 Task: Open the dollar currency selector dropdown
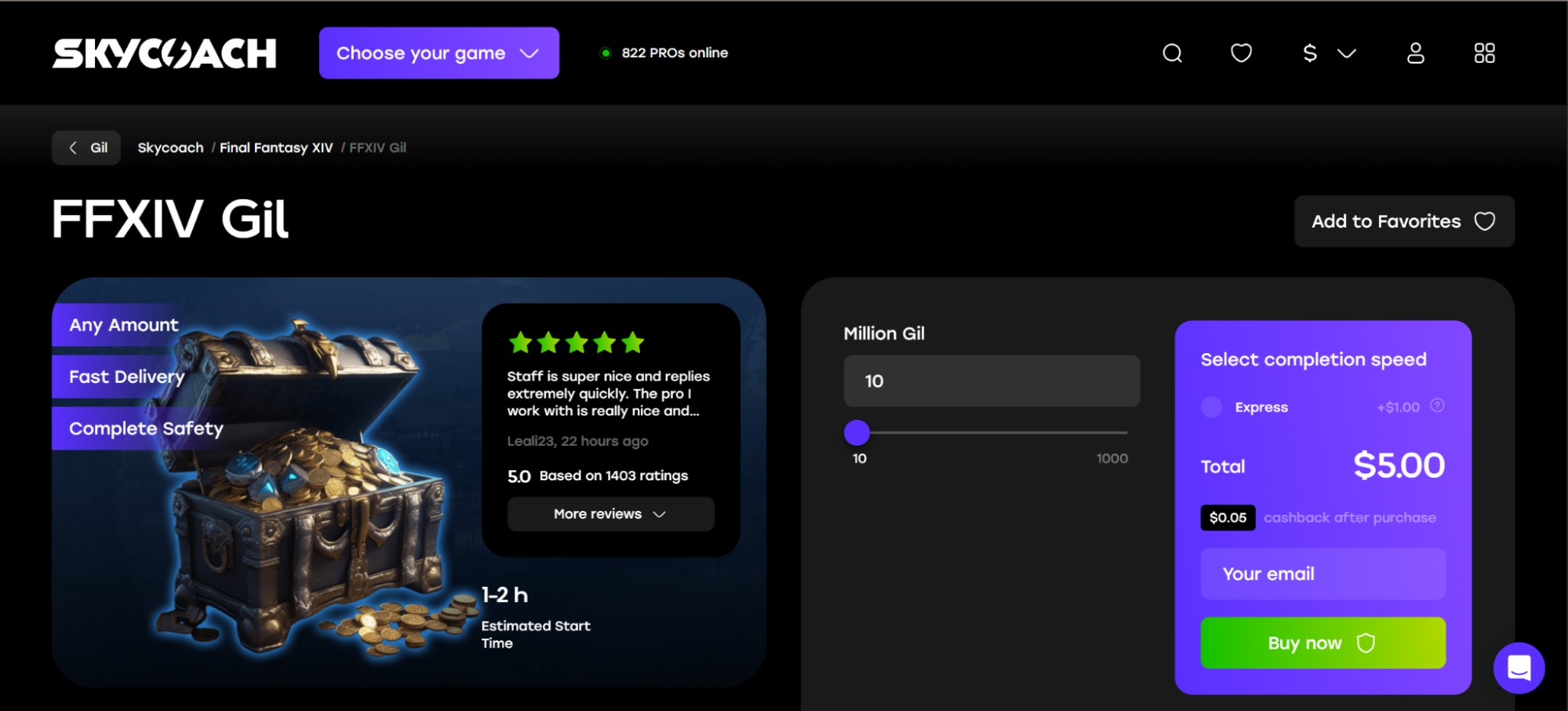(x=1329, y=53)
